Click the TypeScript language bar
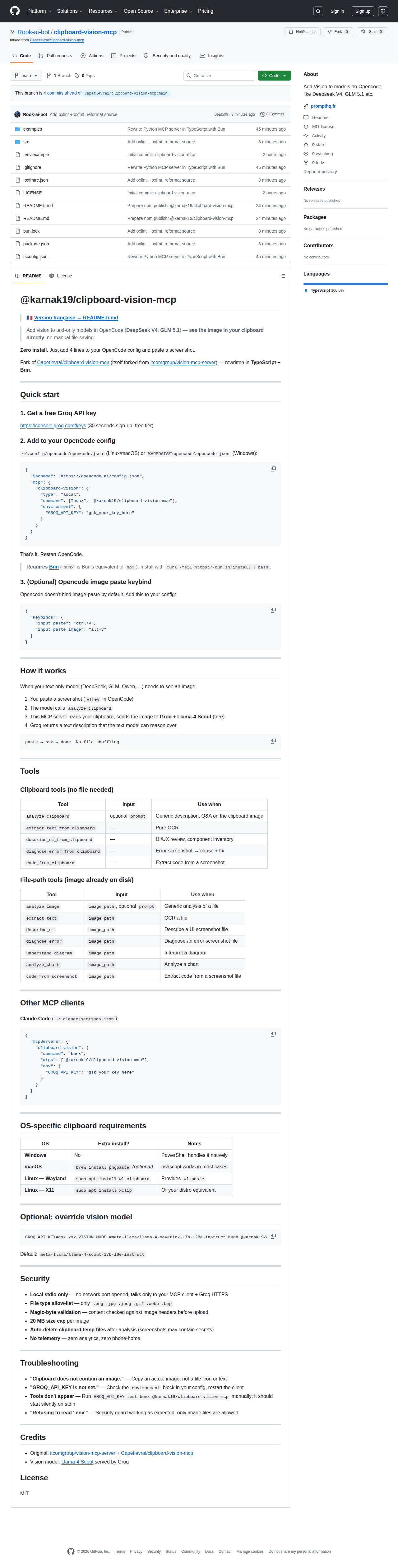The width and height of the screenshot is (398, 1568). (x=346, y=284)
